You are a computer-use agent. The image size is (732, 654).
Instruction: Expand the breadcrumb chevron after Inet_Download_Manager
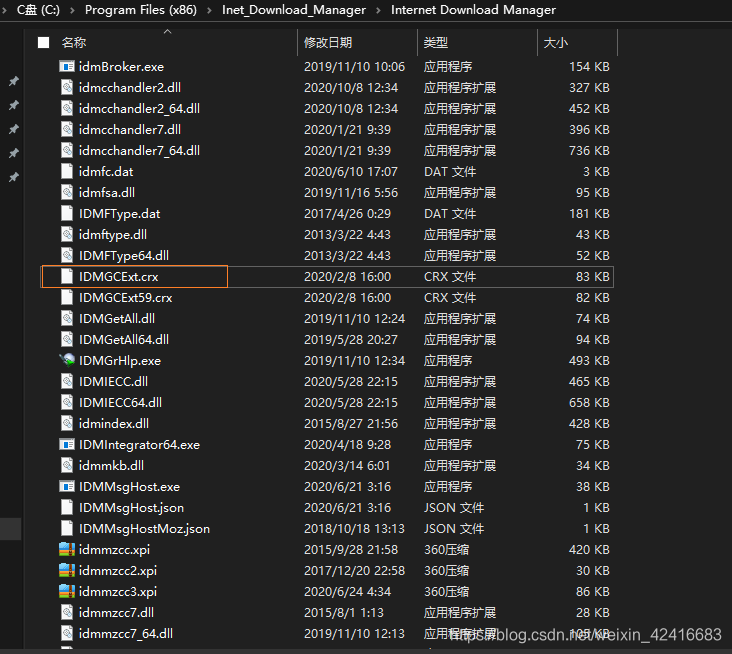379,10
